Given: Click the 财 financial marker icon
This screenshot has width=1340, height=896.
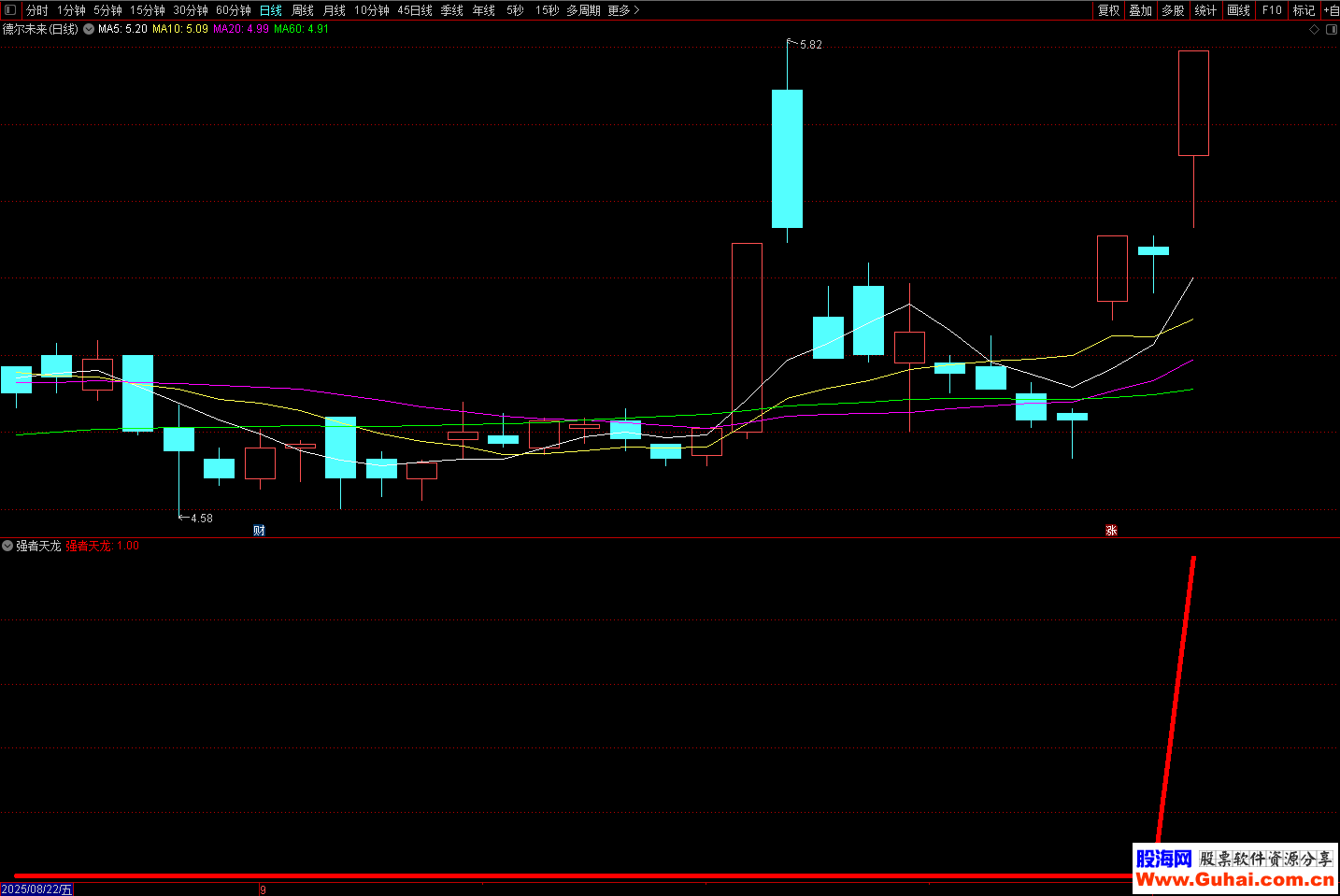Looking at the screenshot, I should pyautogui.click(x=260, y=531).
